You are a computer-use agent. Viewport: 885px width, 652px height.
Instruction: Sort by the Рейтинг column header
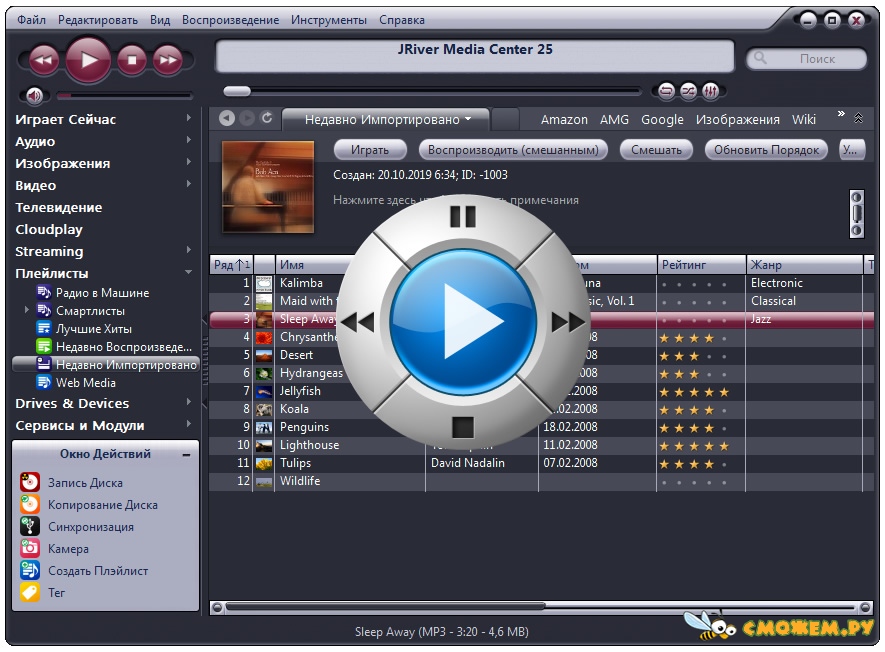702,265
